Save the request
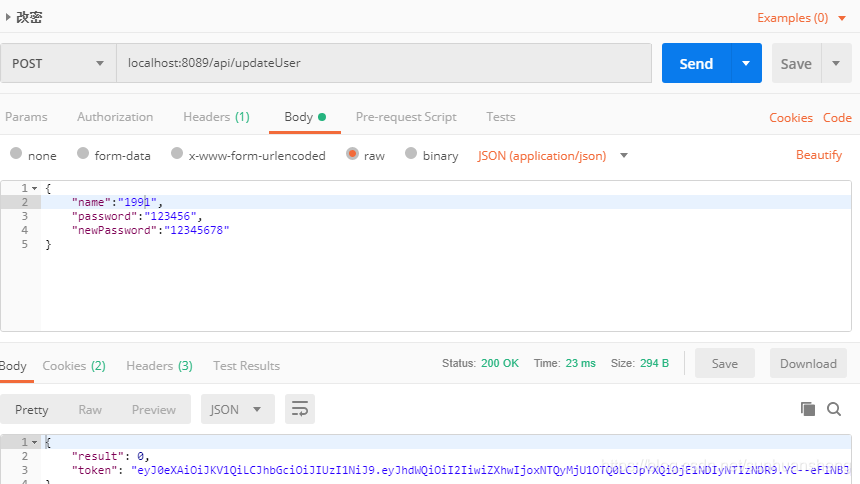This screenshot has width=860, height=484. coord(796,64)
